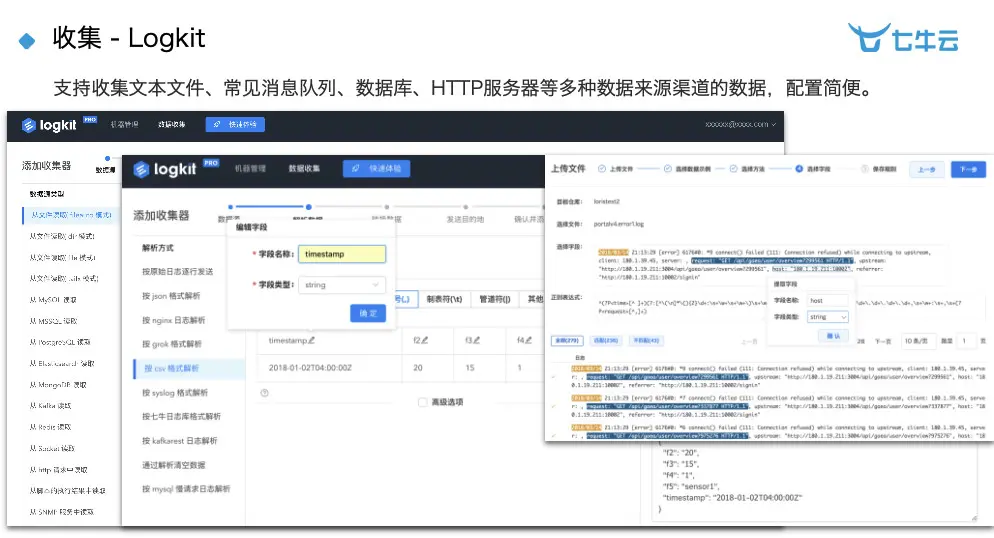The height and width of the screenshot is (538, 994).
Task: Click the pencil edit icon beside f2
Action: tap(425, 340)
